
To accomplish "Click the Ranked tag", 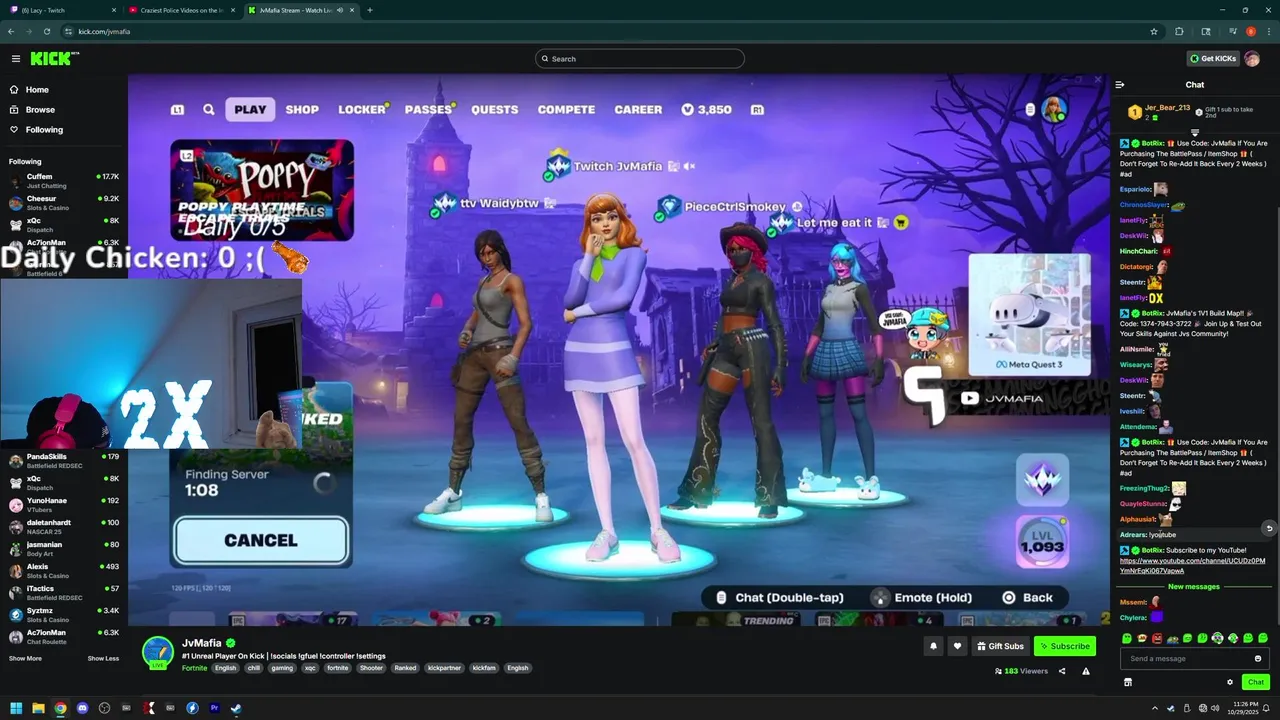I will coord(405,668).
